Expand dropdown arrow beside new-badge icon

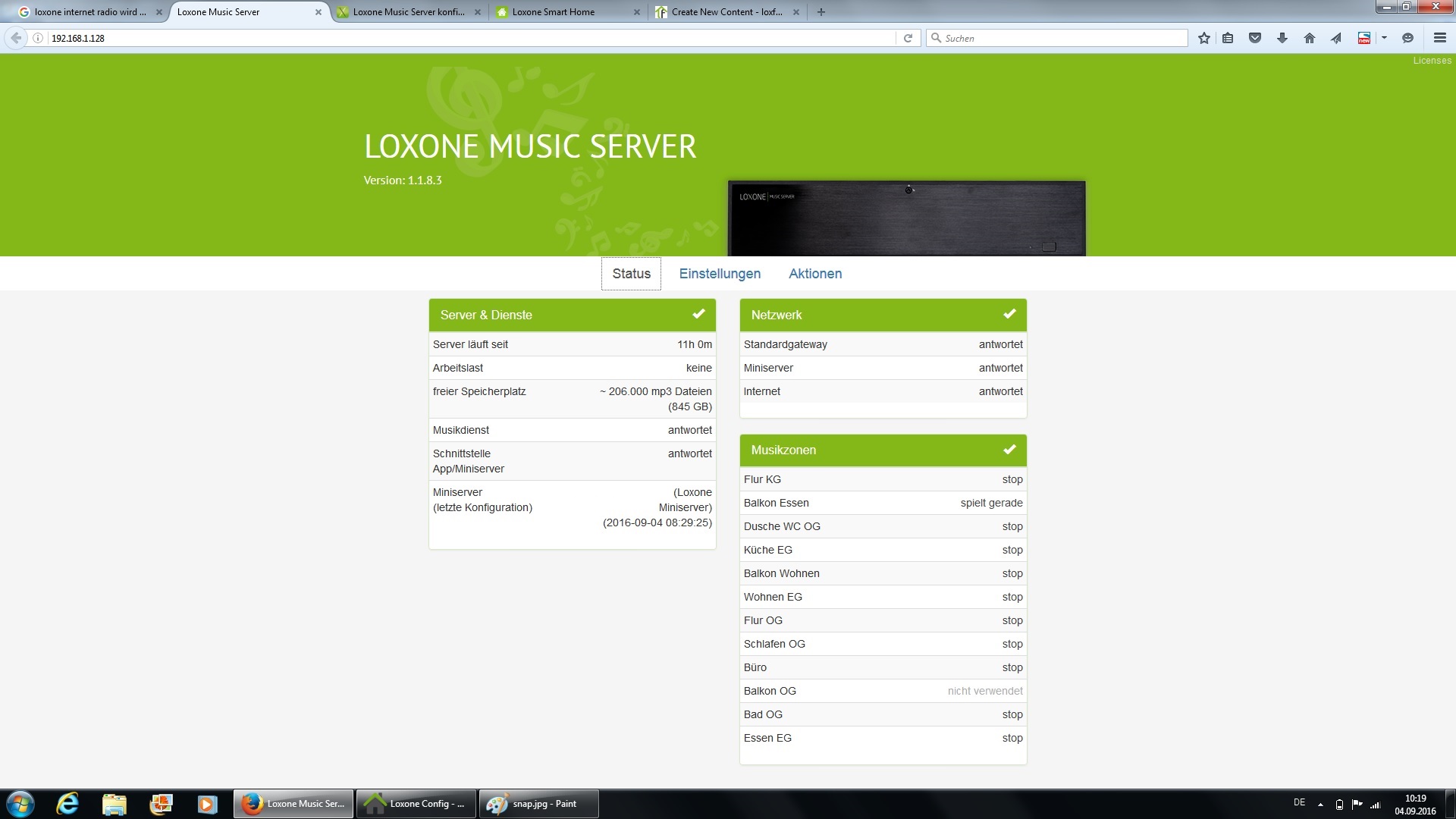[x=1384, y=38]
